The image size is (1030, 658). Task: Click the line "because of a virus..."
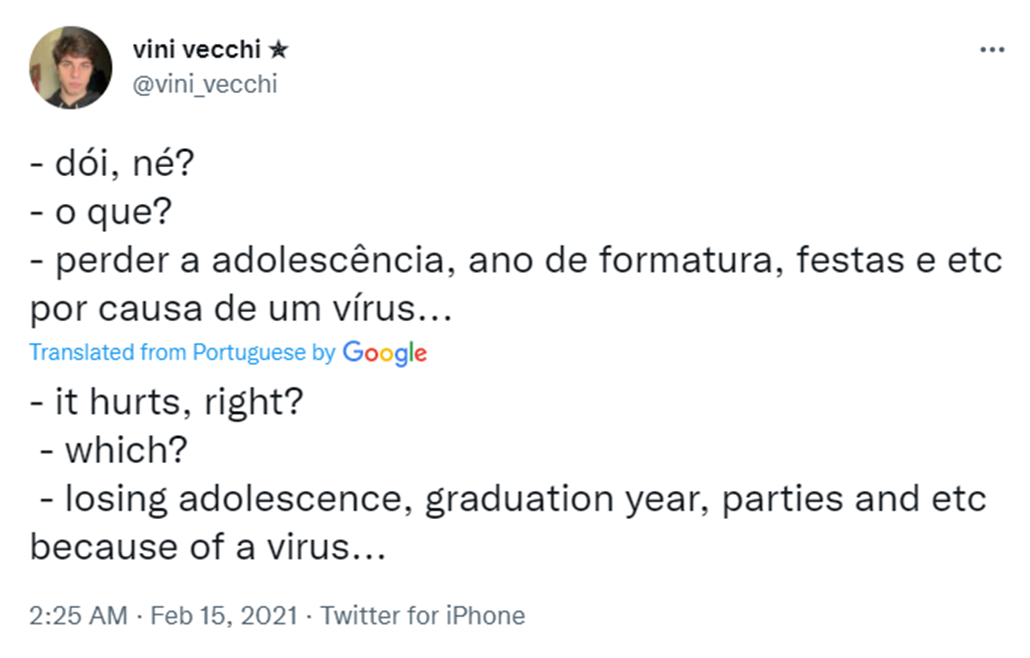coord(207,547)
